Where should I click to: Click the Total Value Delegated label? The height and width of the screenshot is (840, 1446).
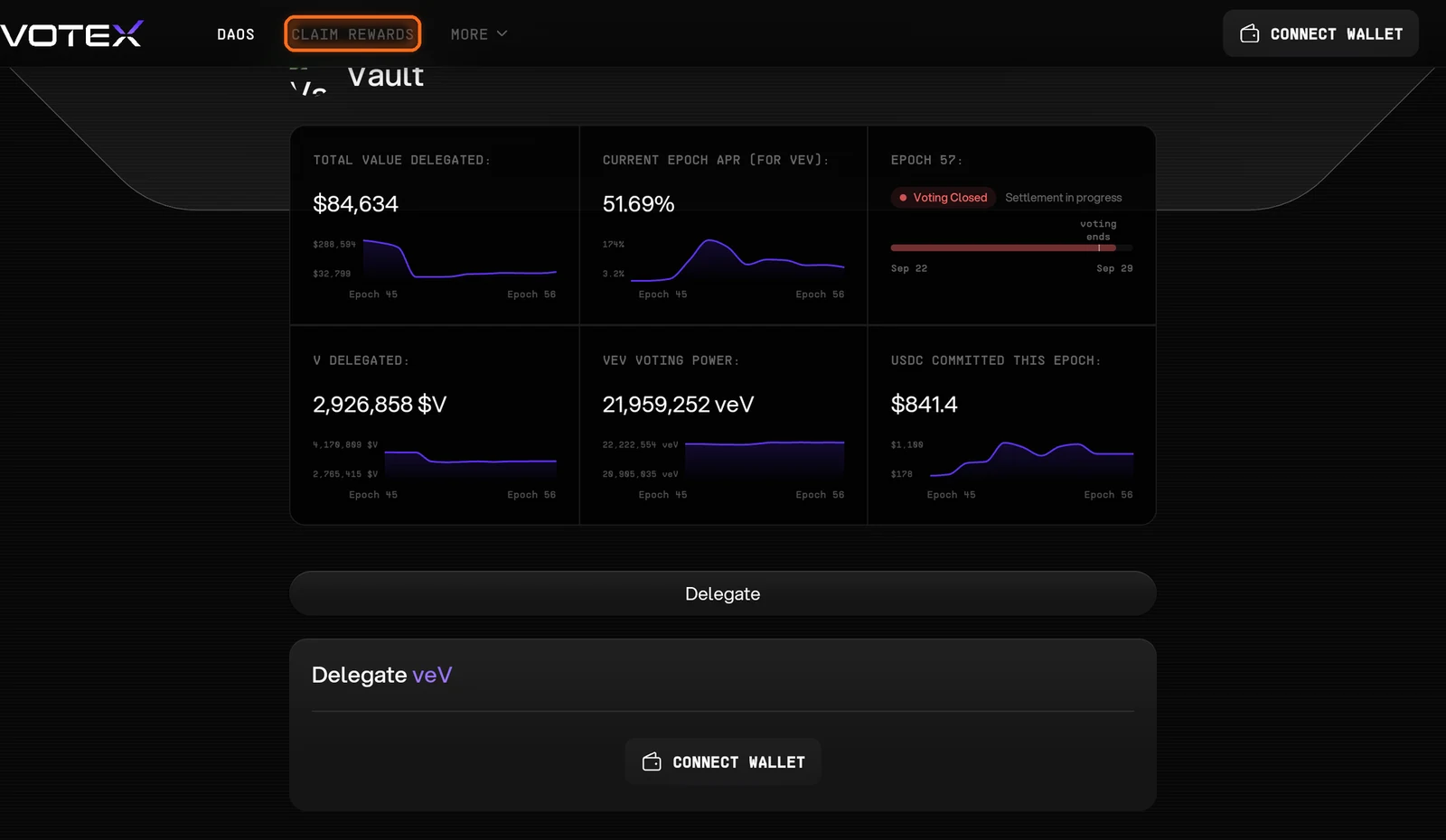401,160
